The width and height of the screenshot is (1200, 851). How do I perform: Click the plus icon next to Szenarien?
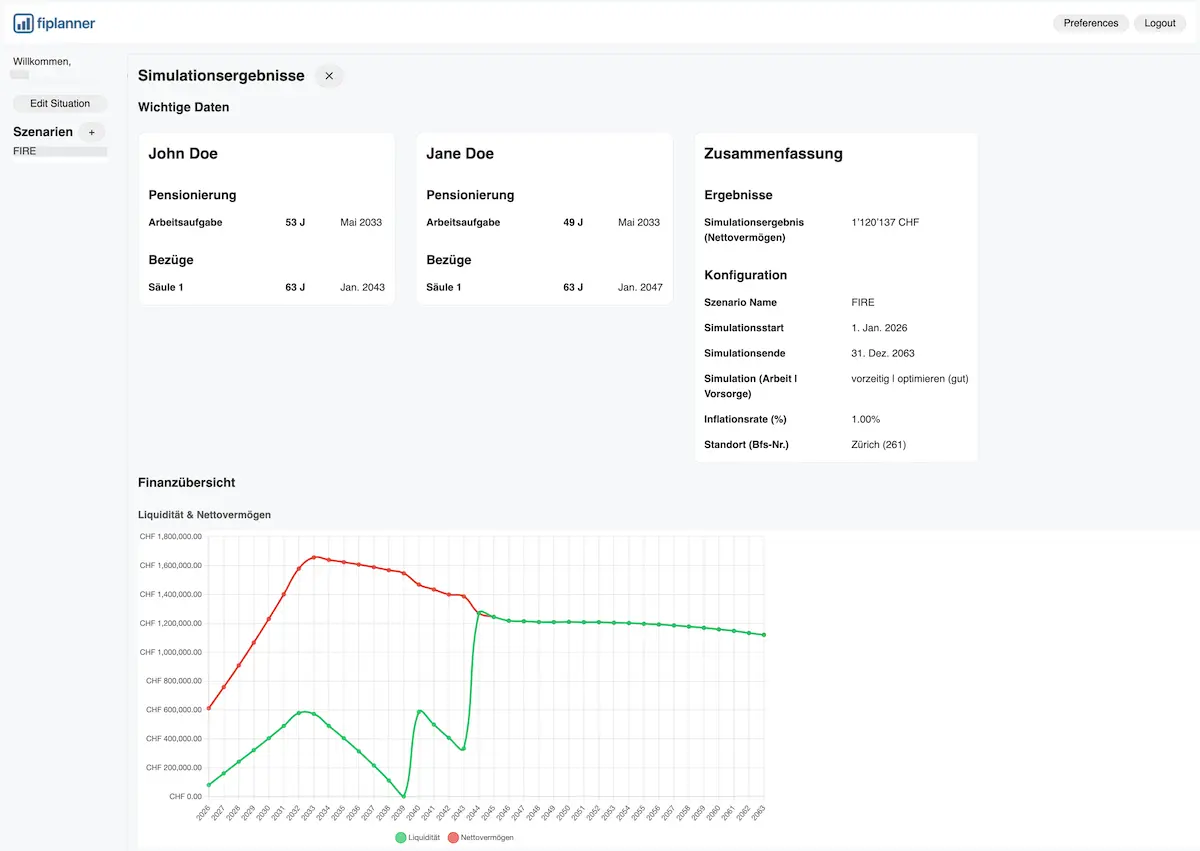pos(90,131)
